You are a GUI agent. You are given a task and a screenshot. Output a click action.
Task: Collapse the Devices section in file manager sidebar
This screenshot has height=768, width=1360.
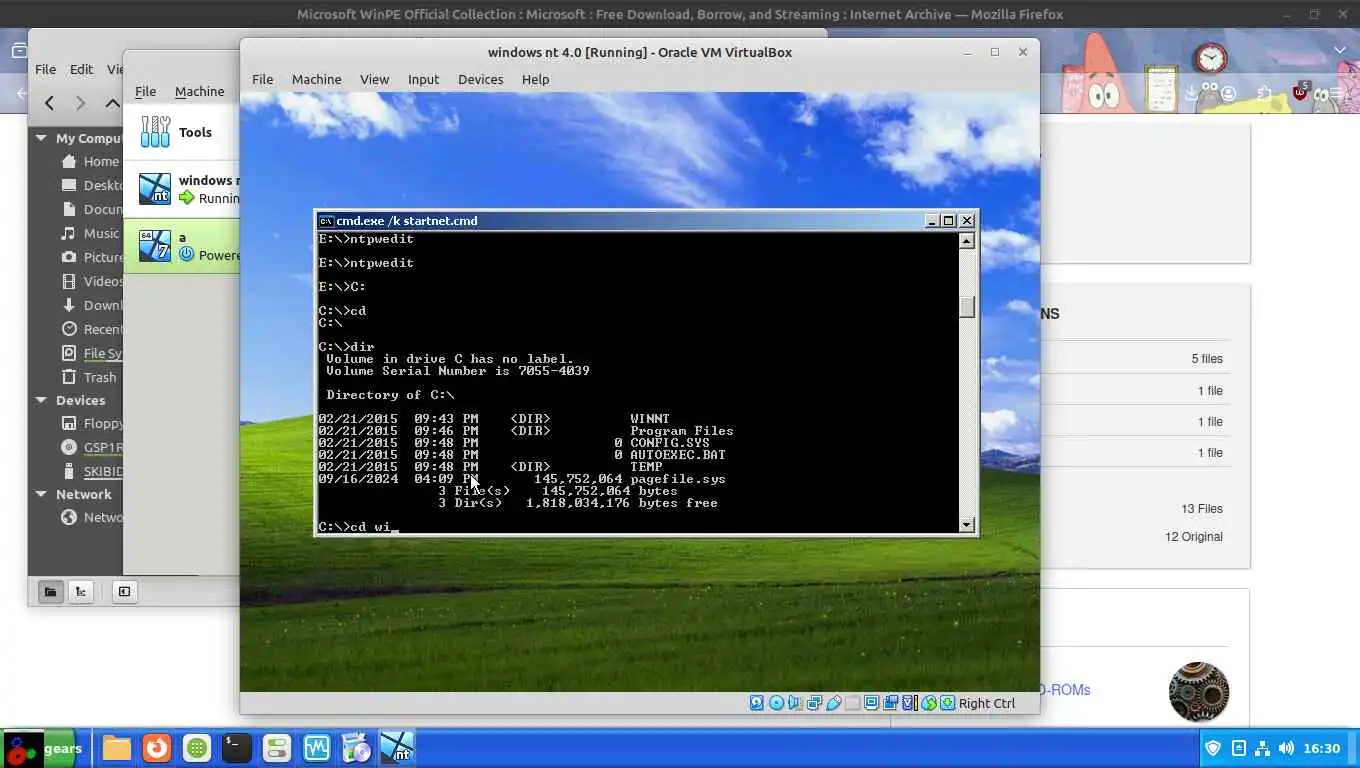(41, 400)
